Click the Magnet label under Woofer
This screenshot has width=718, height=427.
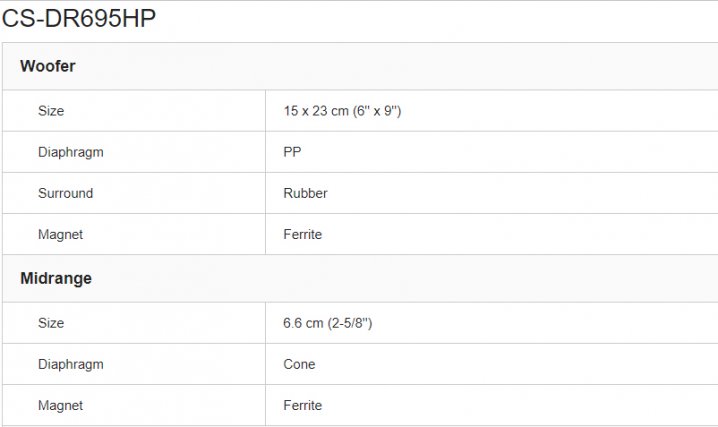click(x=60, y=234)
